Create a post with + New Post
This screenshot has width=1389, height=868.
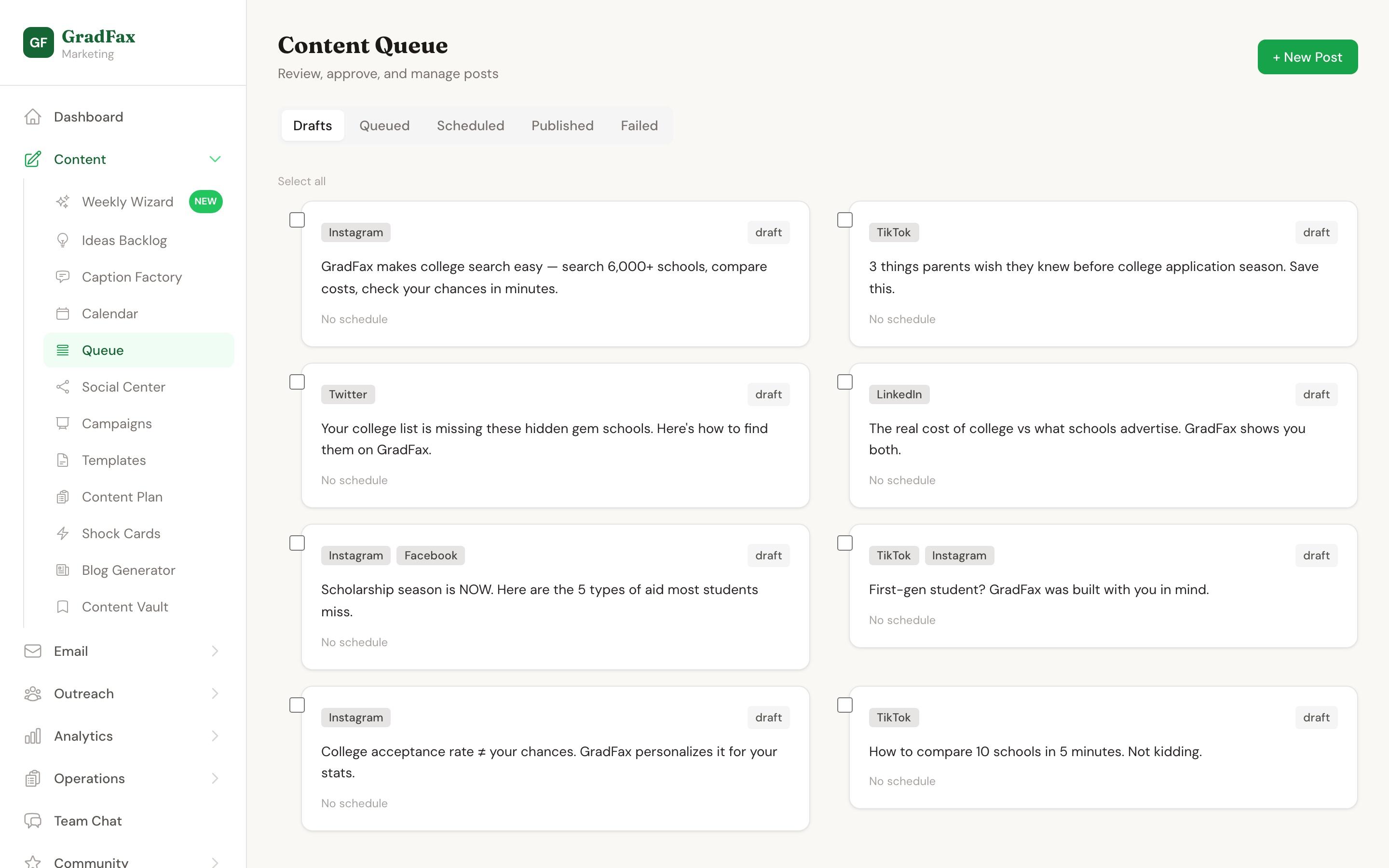coord(1307,57)
